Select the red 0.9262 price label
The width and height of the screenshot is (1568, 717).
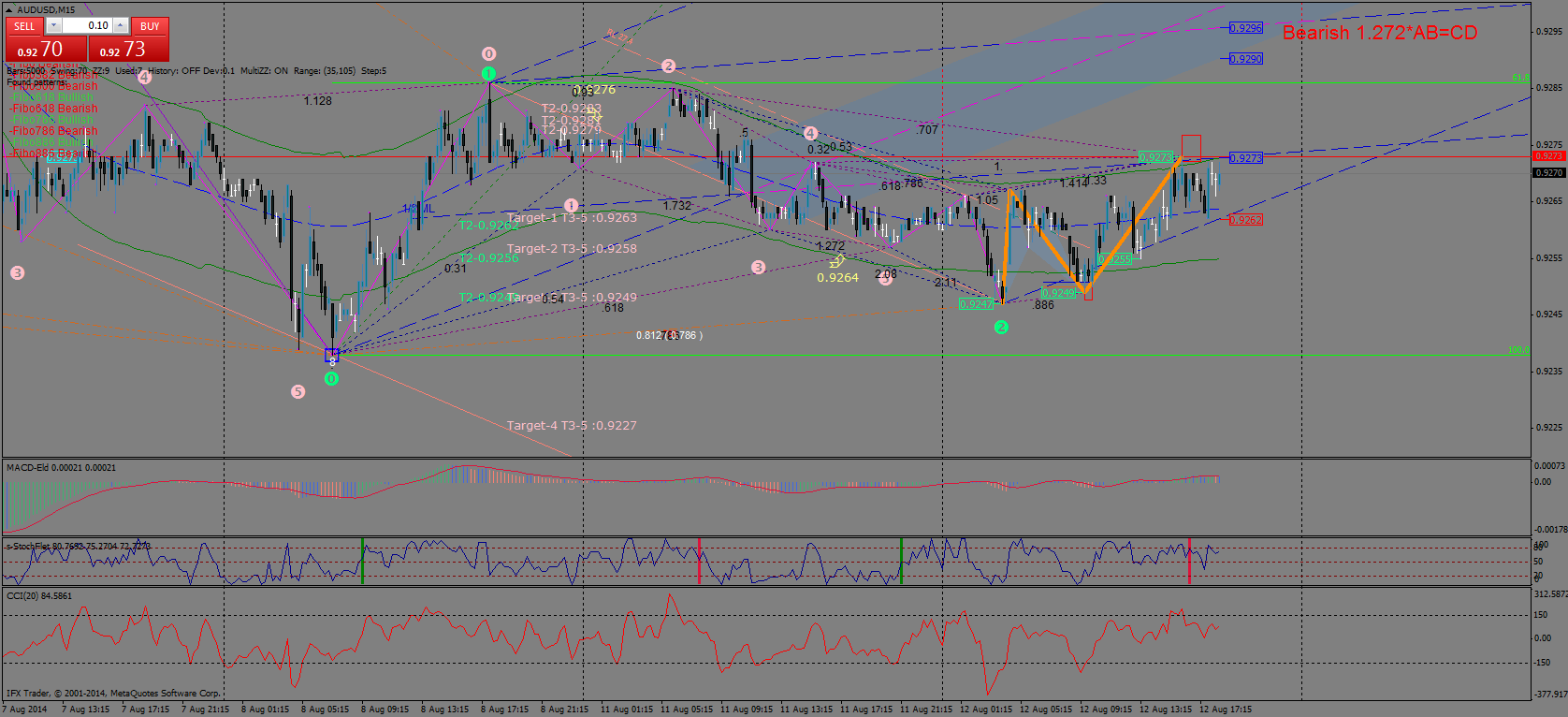click(x=1245, y=220)
